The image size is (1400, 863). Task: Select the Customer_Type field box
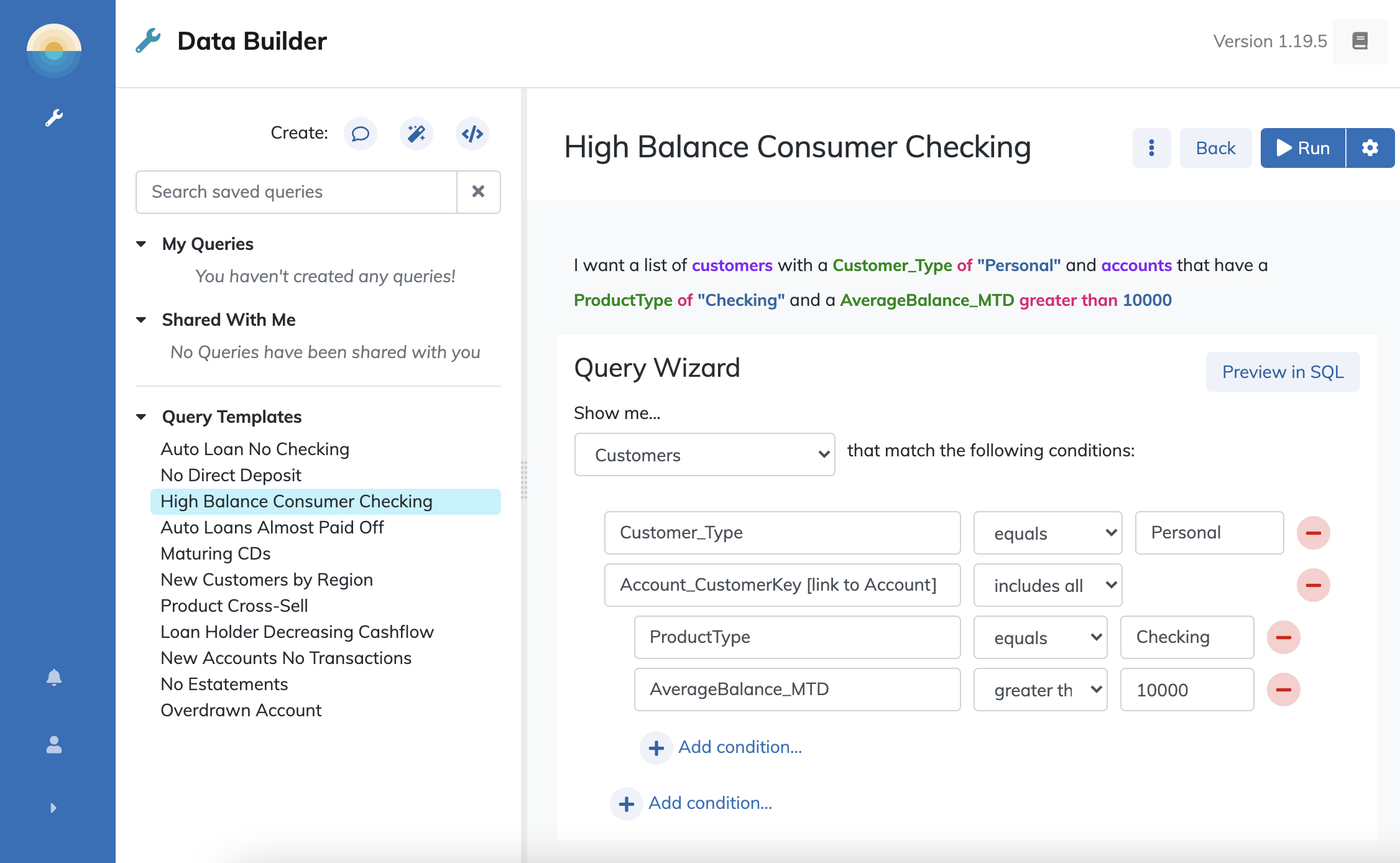783,533
